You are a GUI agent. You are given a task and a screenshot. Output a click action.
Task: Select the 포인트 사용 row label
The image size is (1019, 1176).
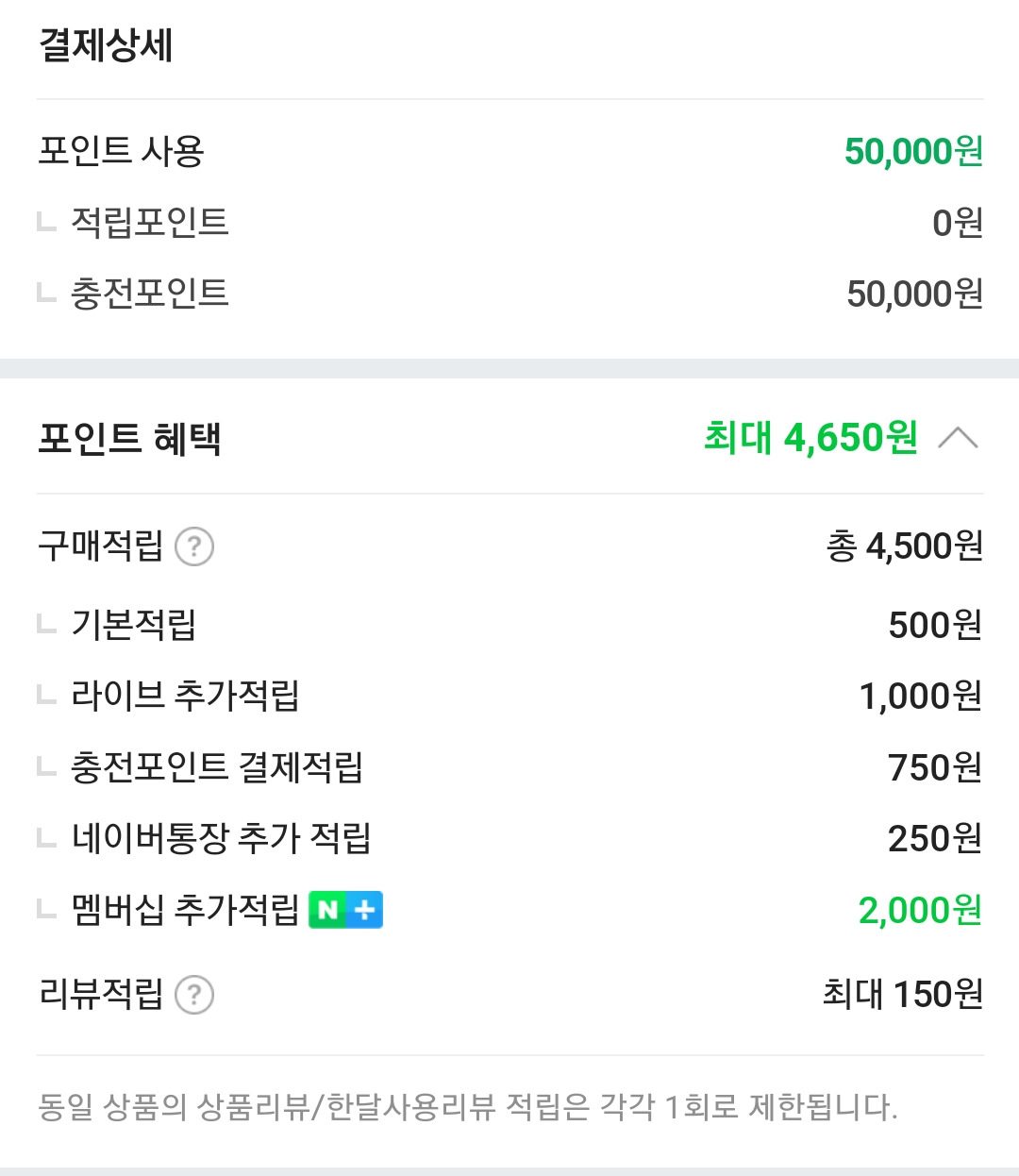(x=122, y=151)
